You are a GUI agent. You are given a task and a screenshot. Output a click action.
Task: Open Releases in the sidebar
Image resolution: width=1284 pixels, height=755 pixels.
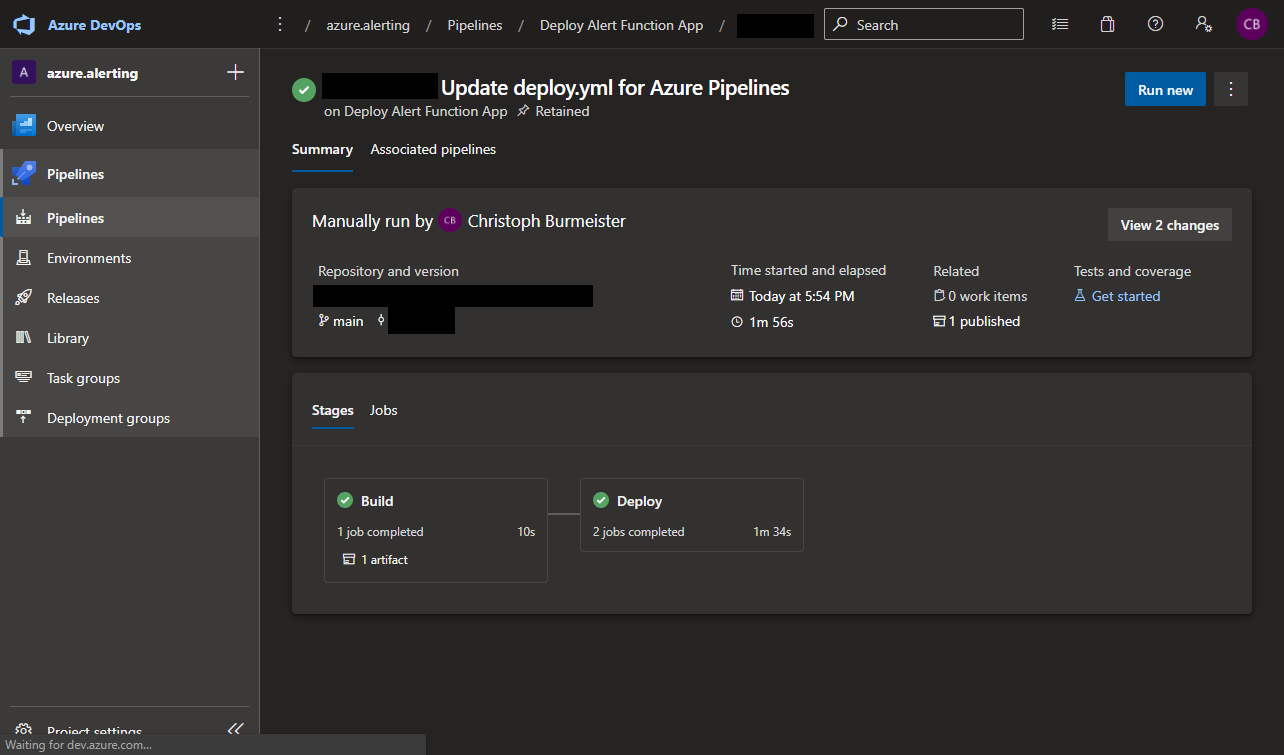coord(130,298)
